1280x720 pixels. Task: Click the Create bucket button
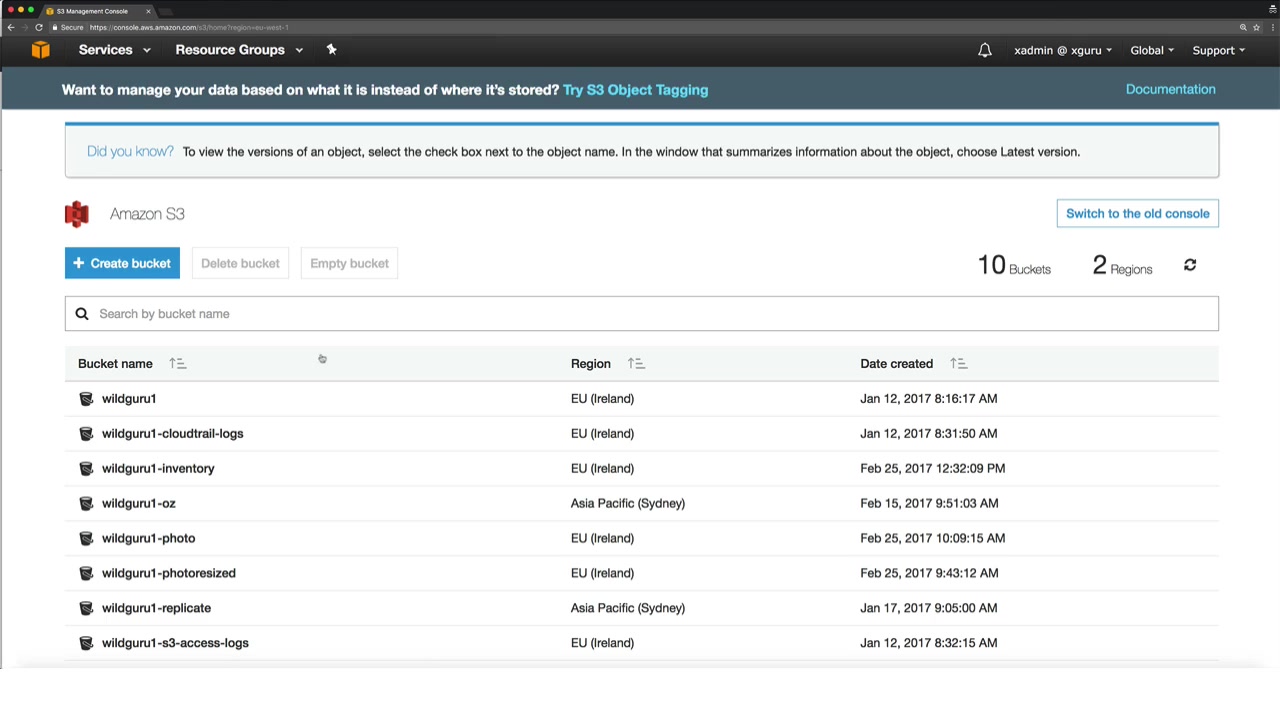(122, 263)
